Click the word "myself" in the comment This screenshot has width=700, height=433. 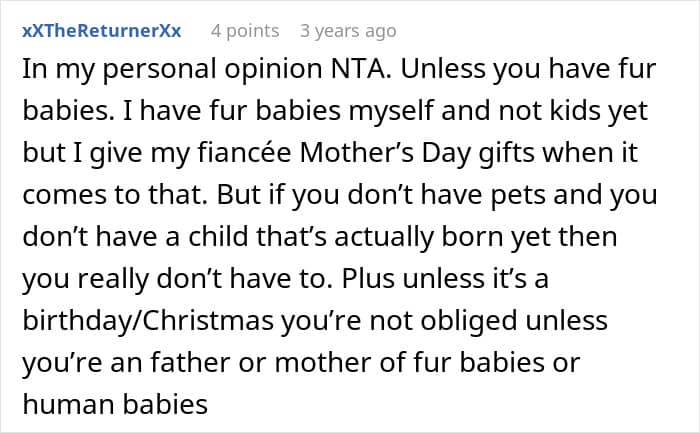click(392, 112)
